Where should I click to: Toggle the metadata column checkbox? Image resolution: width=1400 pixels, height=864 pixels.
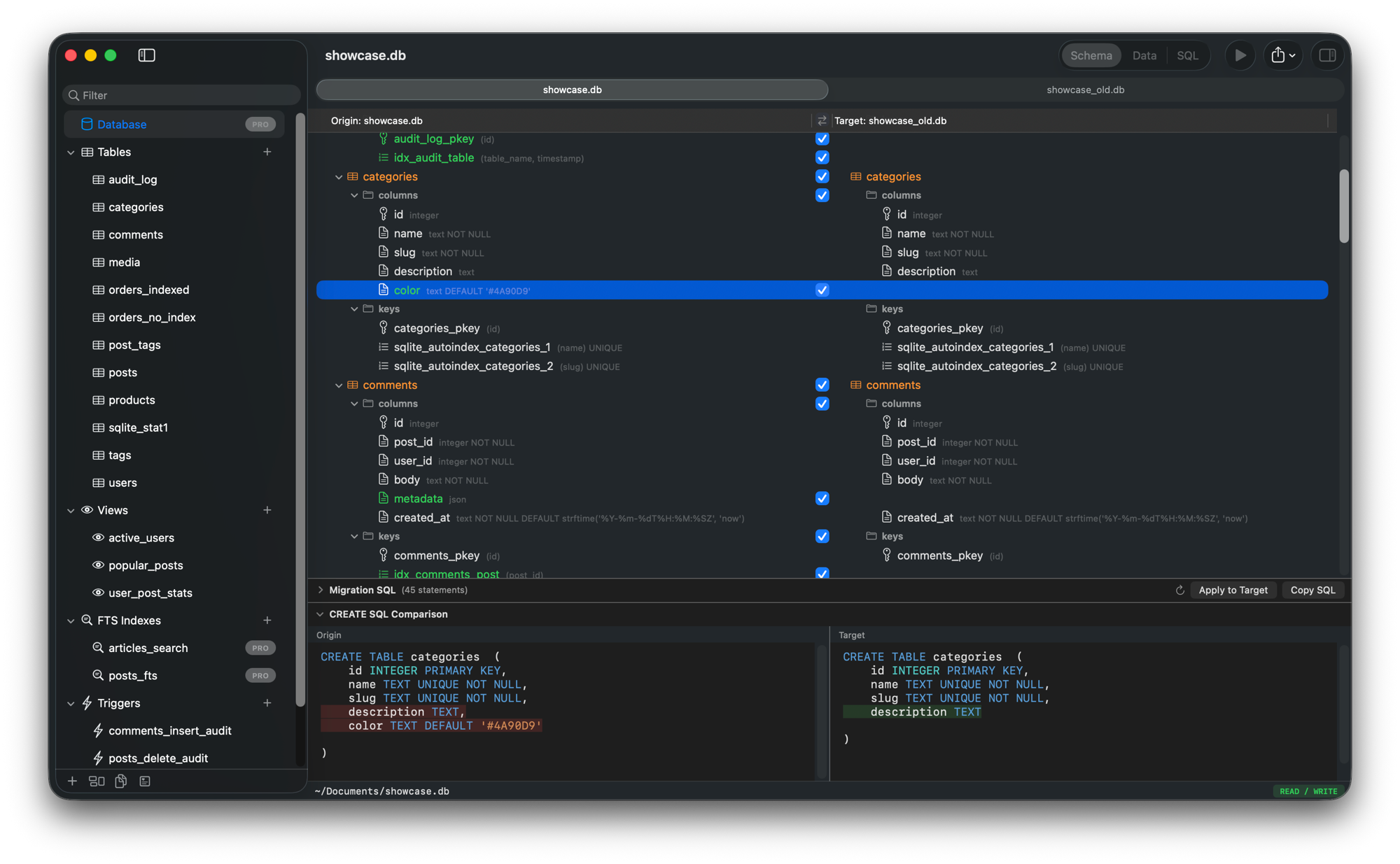pyautogui.click(x=822, y=498)
